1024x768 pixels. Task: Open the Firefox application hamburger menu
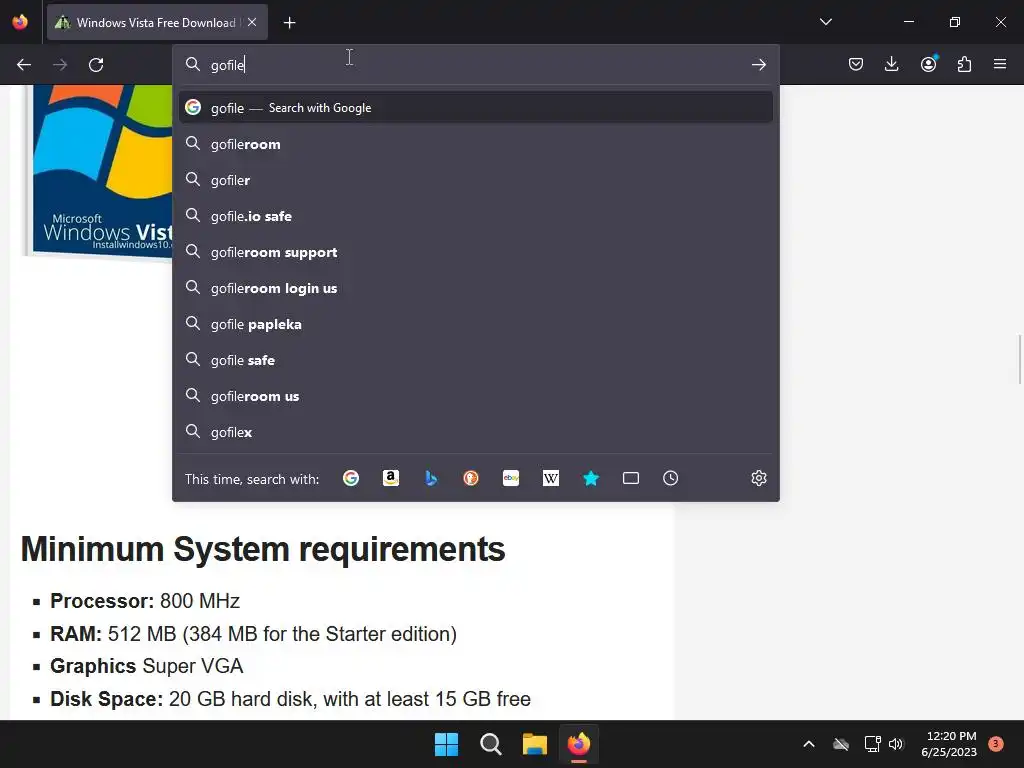[1000, 64]
